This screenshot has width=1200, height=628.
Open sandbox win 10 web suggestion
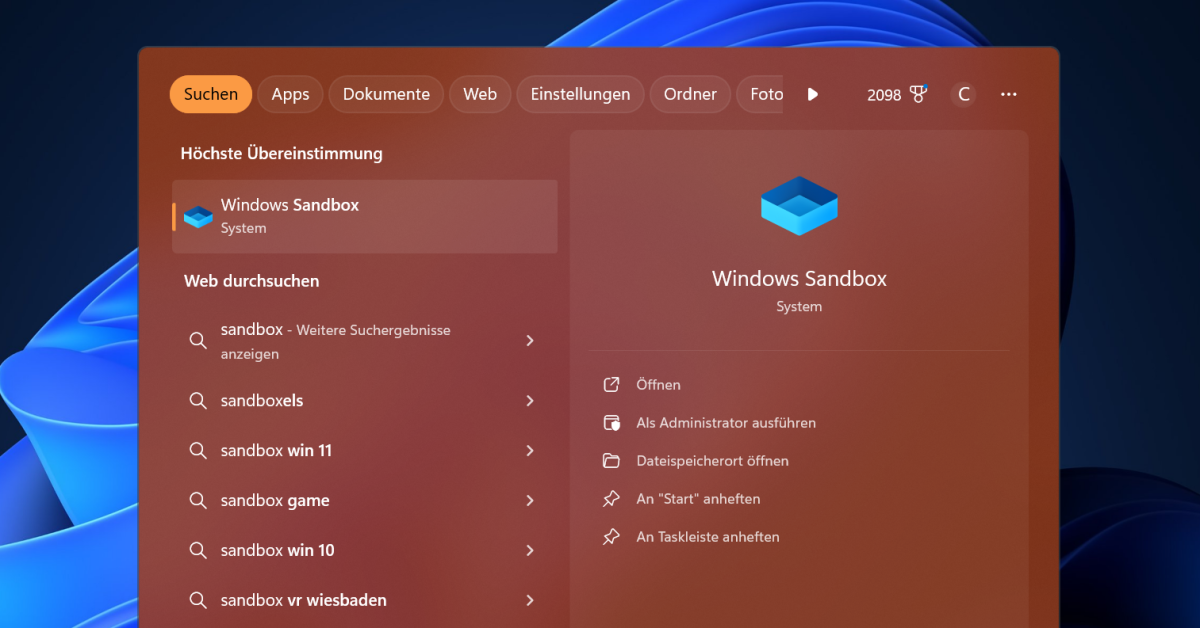coord(278,551)
